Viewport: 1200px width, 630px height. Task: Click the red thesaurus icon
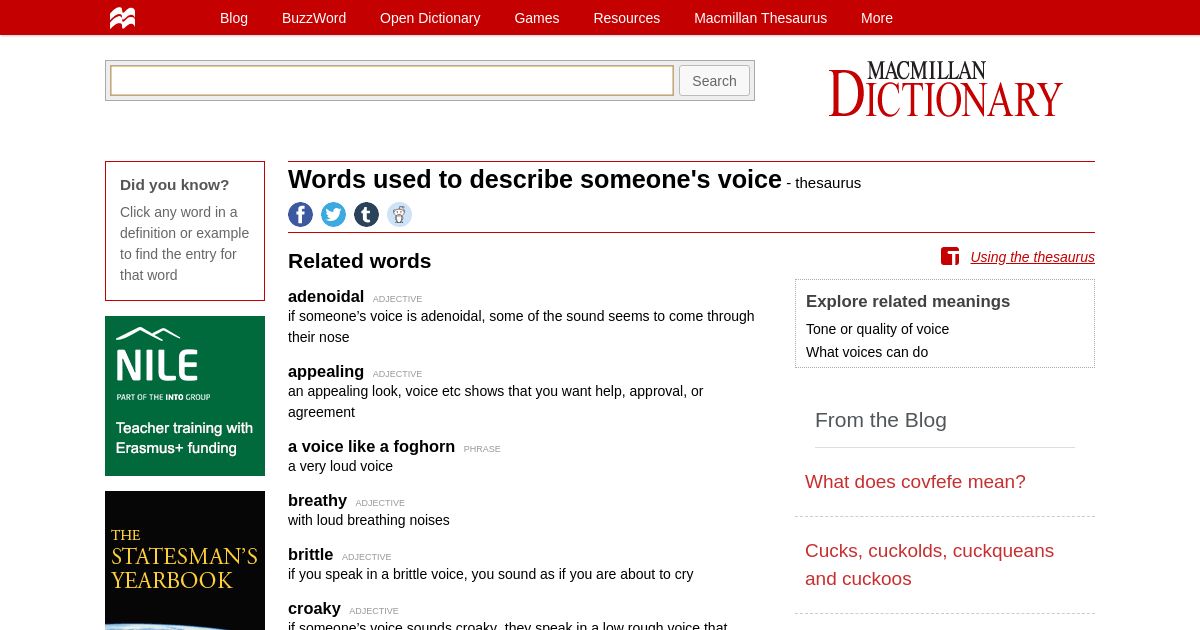click(x=950, y=256)
